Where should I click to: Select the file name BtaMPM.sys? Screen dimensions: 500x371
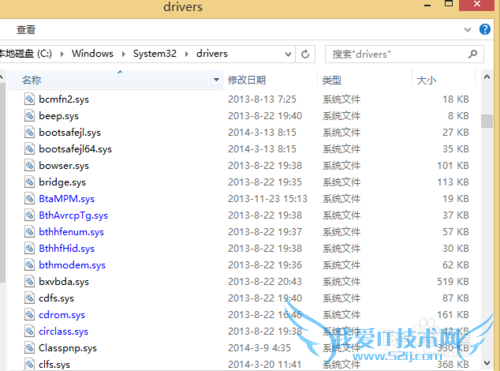click(x=67, y=199)
